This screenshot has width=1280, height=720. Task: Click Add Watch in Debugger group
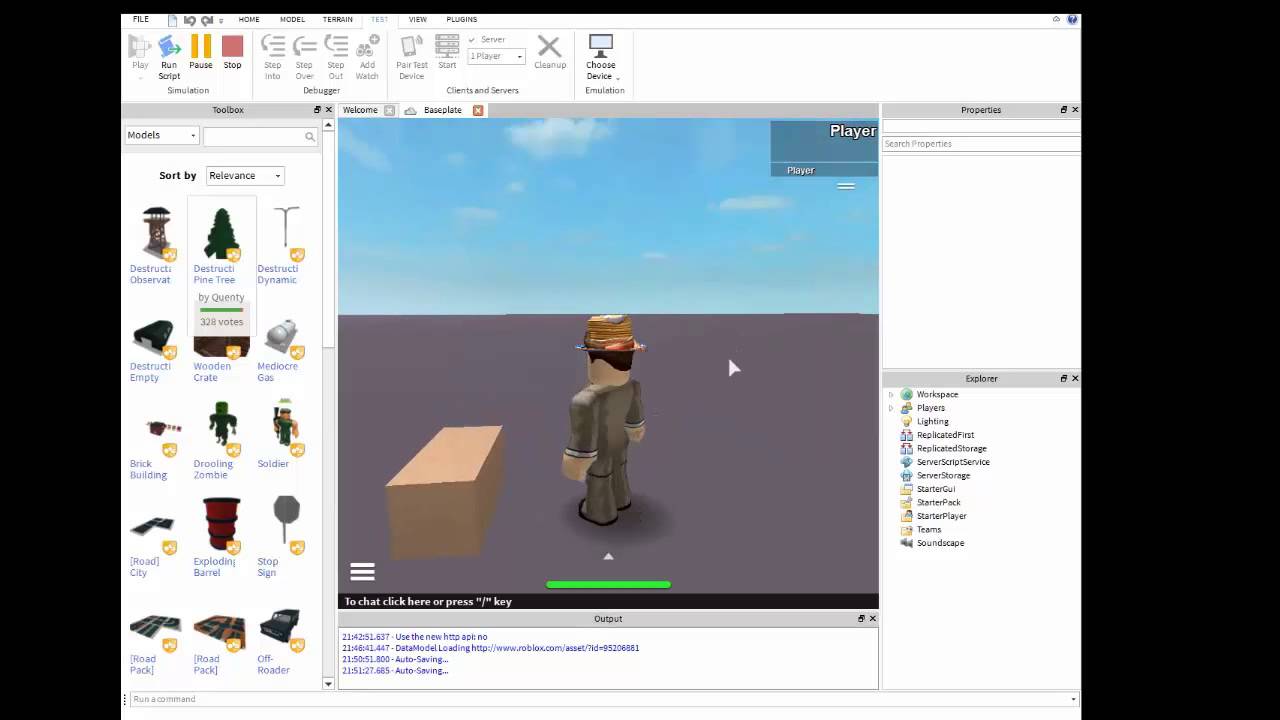367,56
